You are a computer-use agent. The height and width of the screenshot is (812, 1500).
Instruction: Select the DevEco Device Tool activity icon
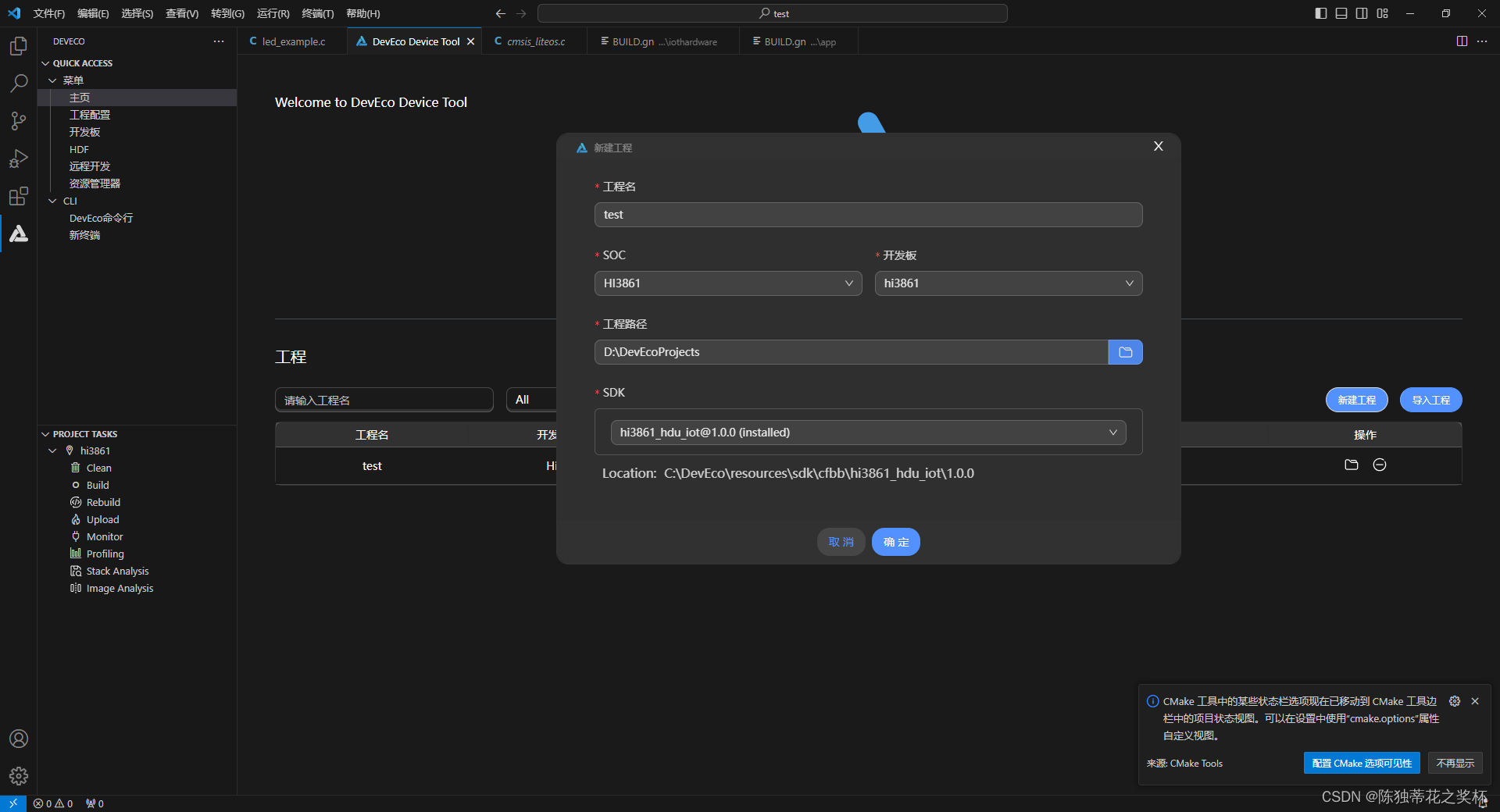pyautogui.click(x=19, y=233)
